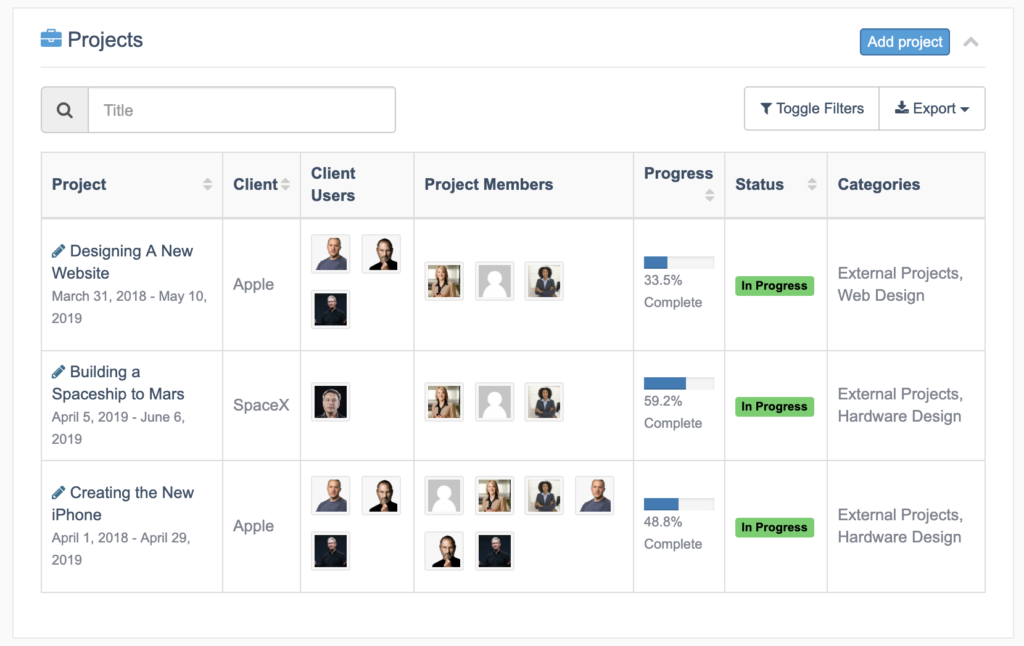Click inside the Title search field
Screen dimensions: 1024x646
(240, 109)
